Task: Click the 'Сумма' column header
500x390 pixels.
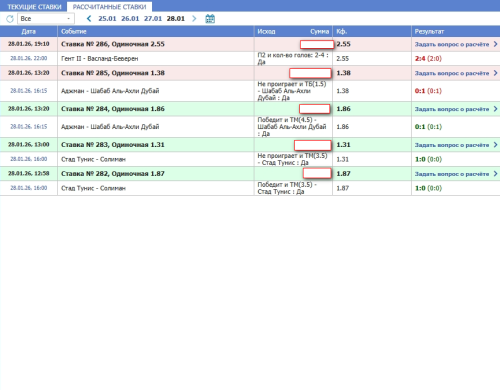Action: pyautogui.click(x=319, y=32)
